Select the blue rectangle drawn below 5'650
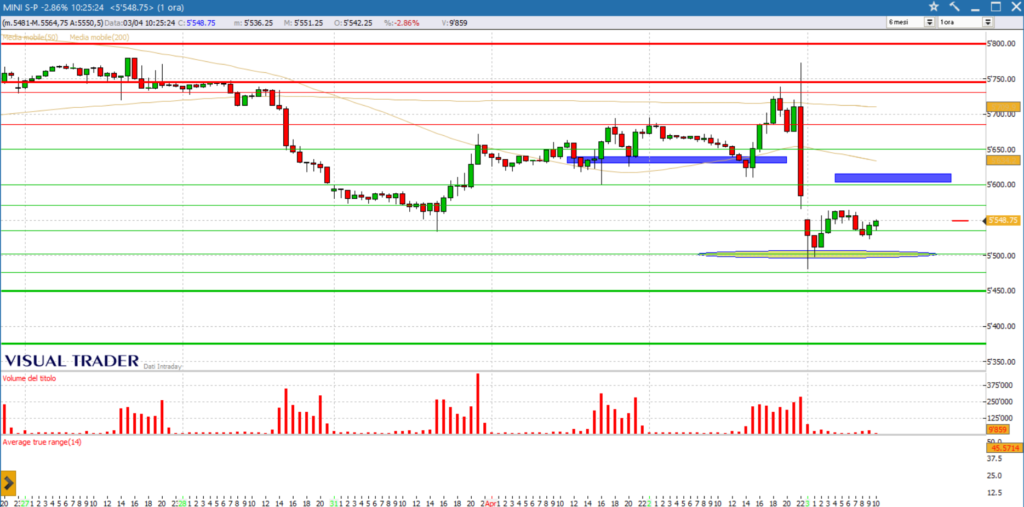The image size is (1024, 507). pos(677,159)
